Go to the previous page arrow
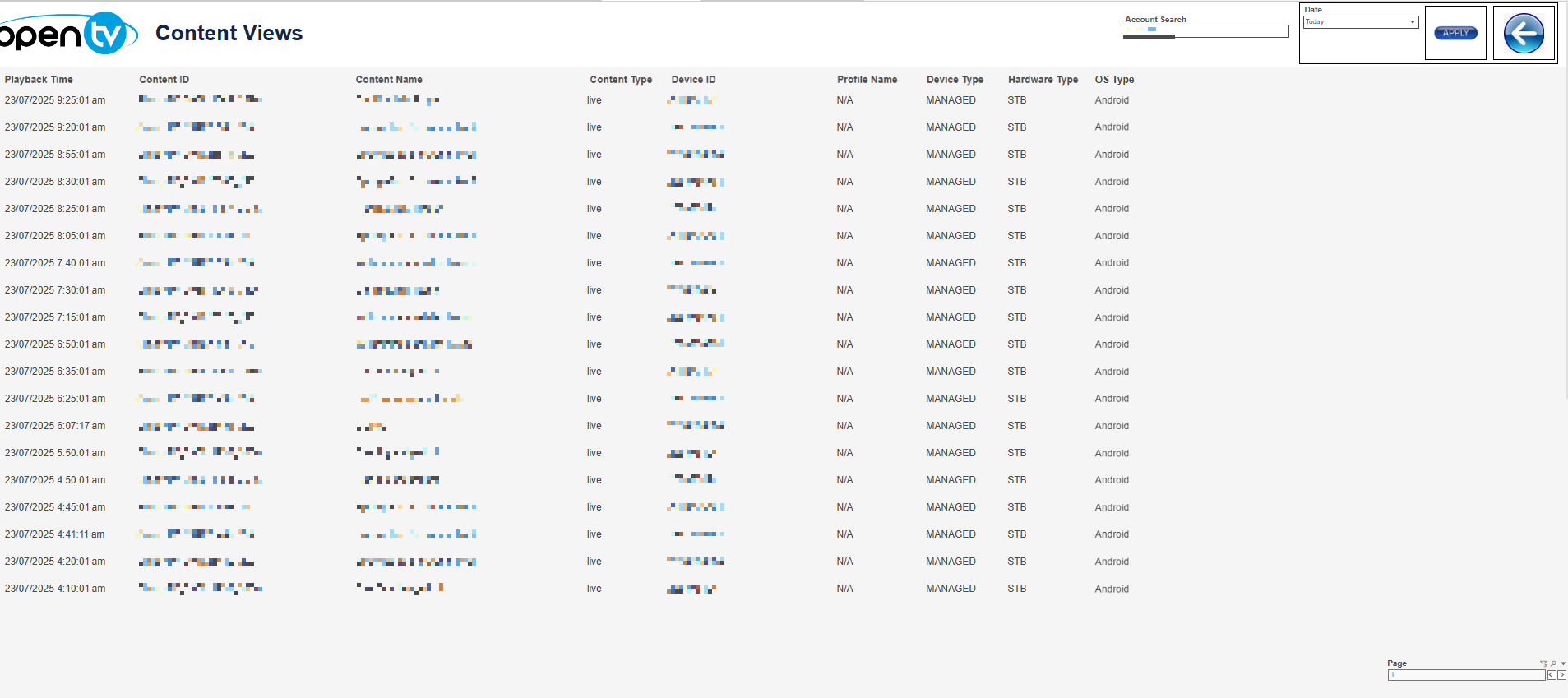 1552,675
